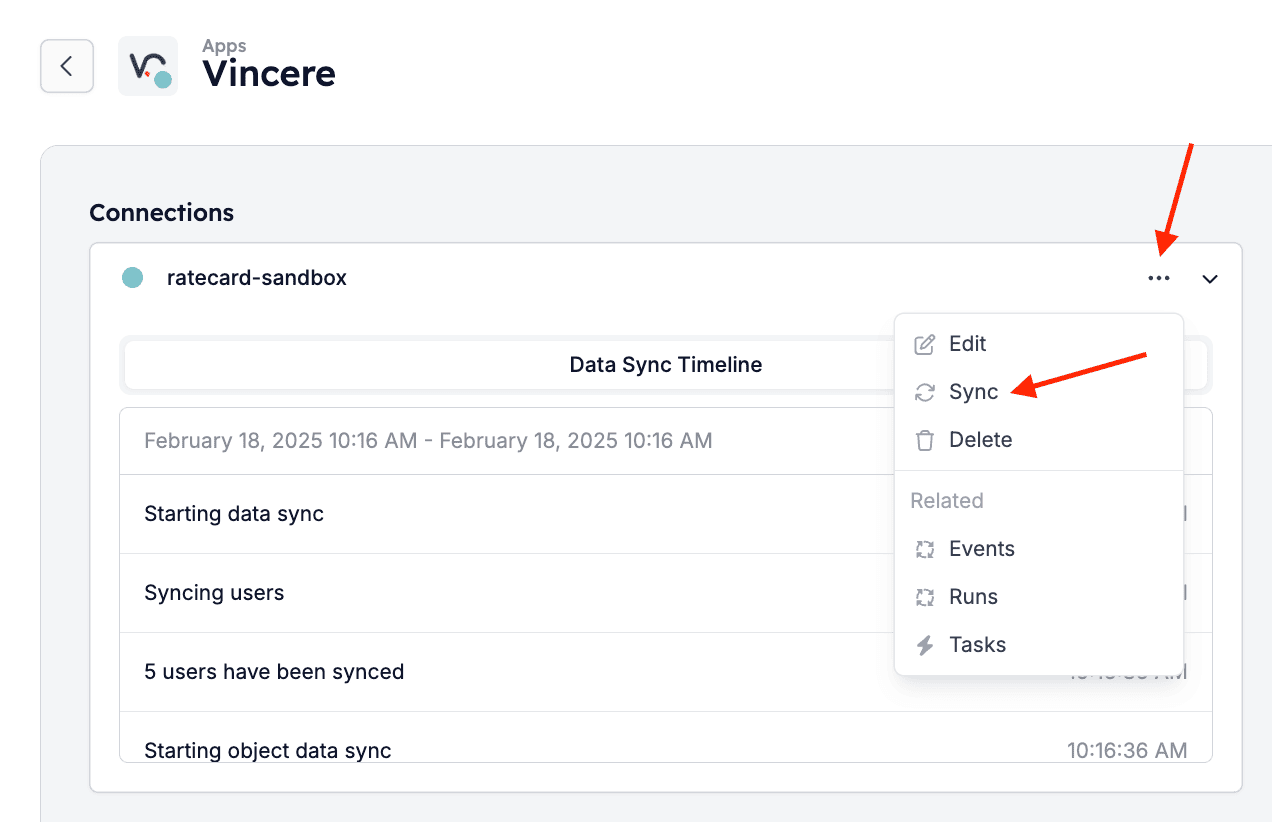Click the February 18, 2025 date range header
The width and height of the screenshot is (1272, 822).
(428, 441)
